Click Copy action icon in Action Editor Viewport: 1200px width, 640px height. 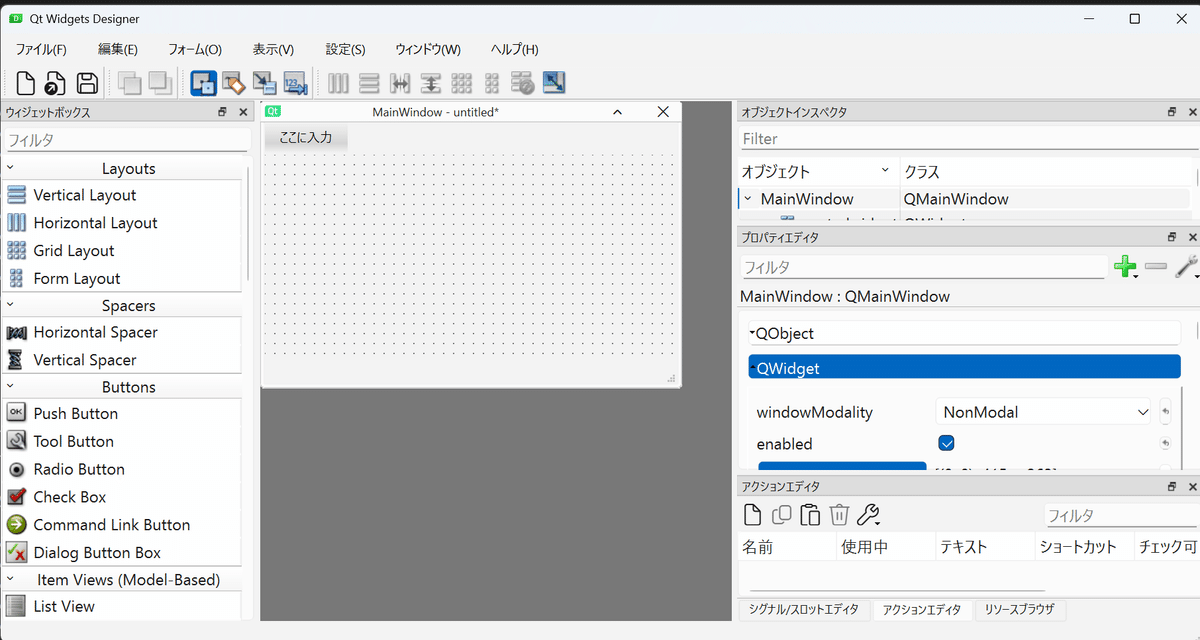[781, 515]
